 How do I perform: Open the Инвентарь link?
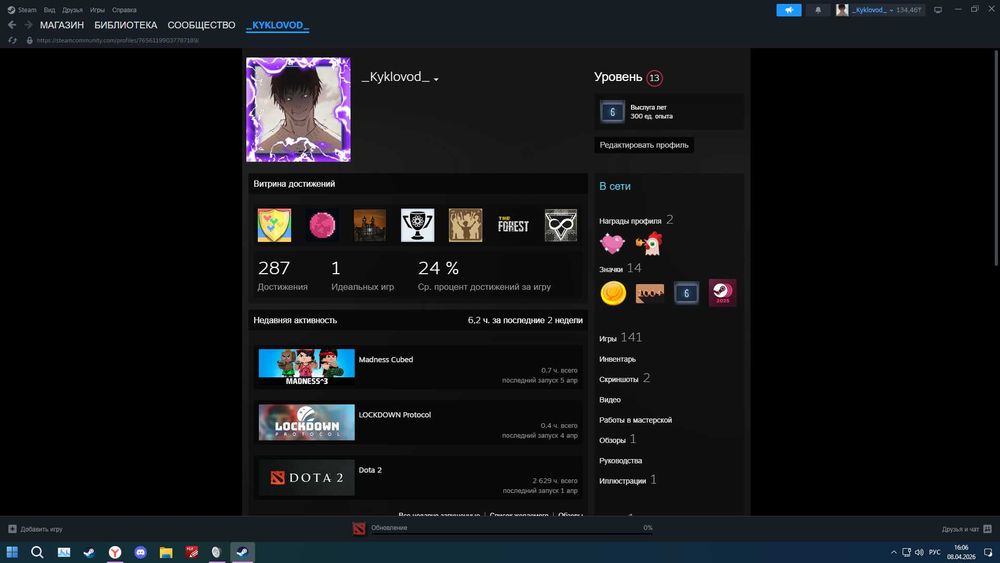click(x=617, y=359)
